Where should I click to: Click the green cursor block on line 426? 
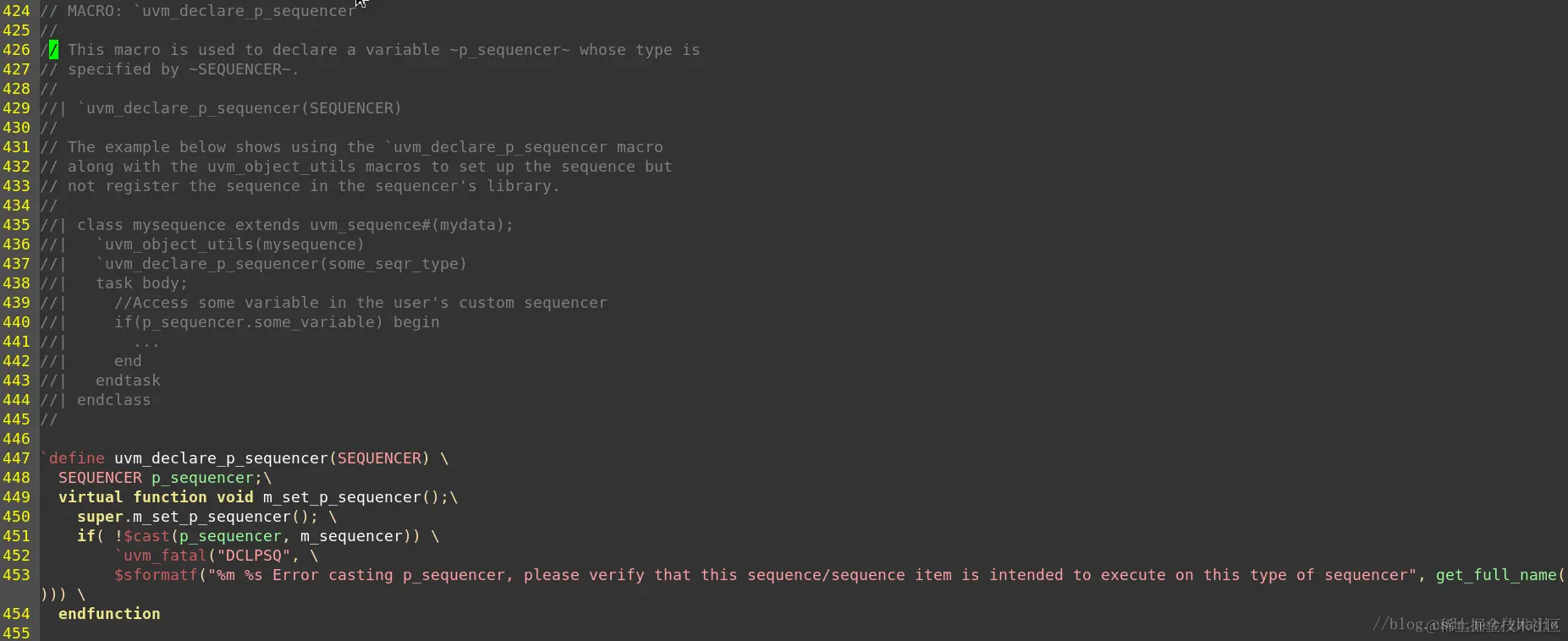pyautogui.click(x=53, y=50)
